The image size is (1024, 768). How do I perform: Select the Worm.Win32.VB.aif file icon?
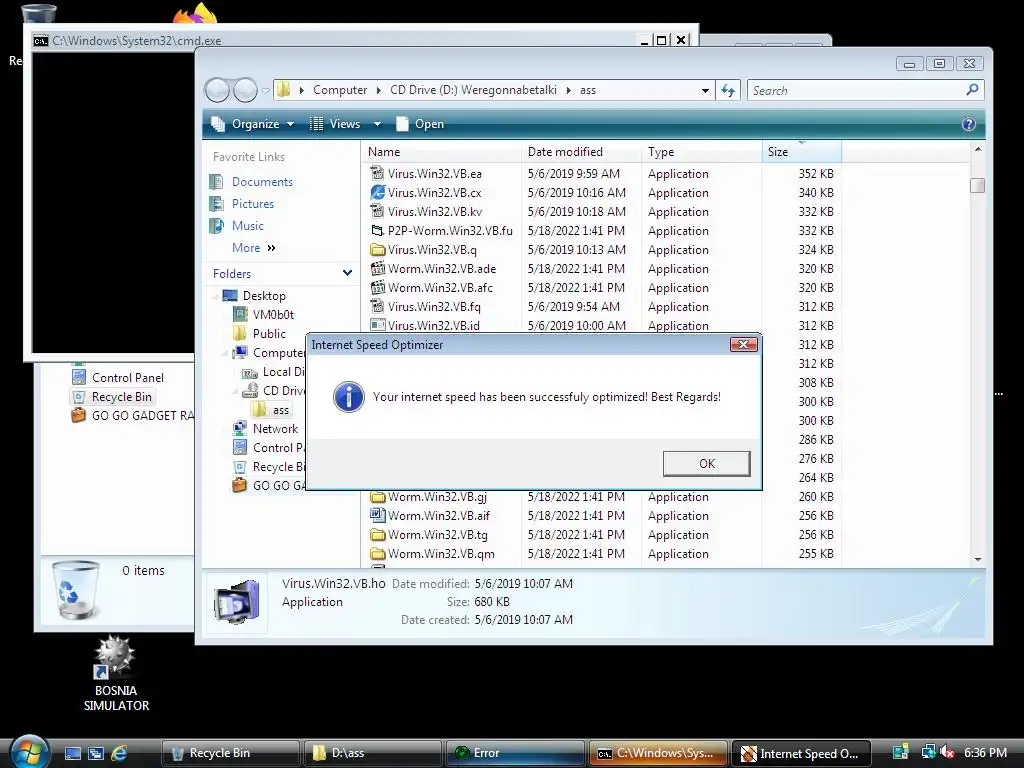(x=377, y=516)
